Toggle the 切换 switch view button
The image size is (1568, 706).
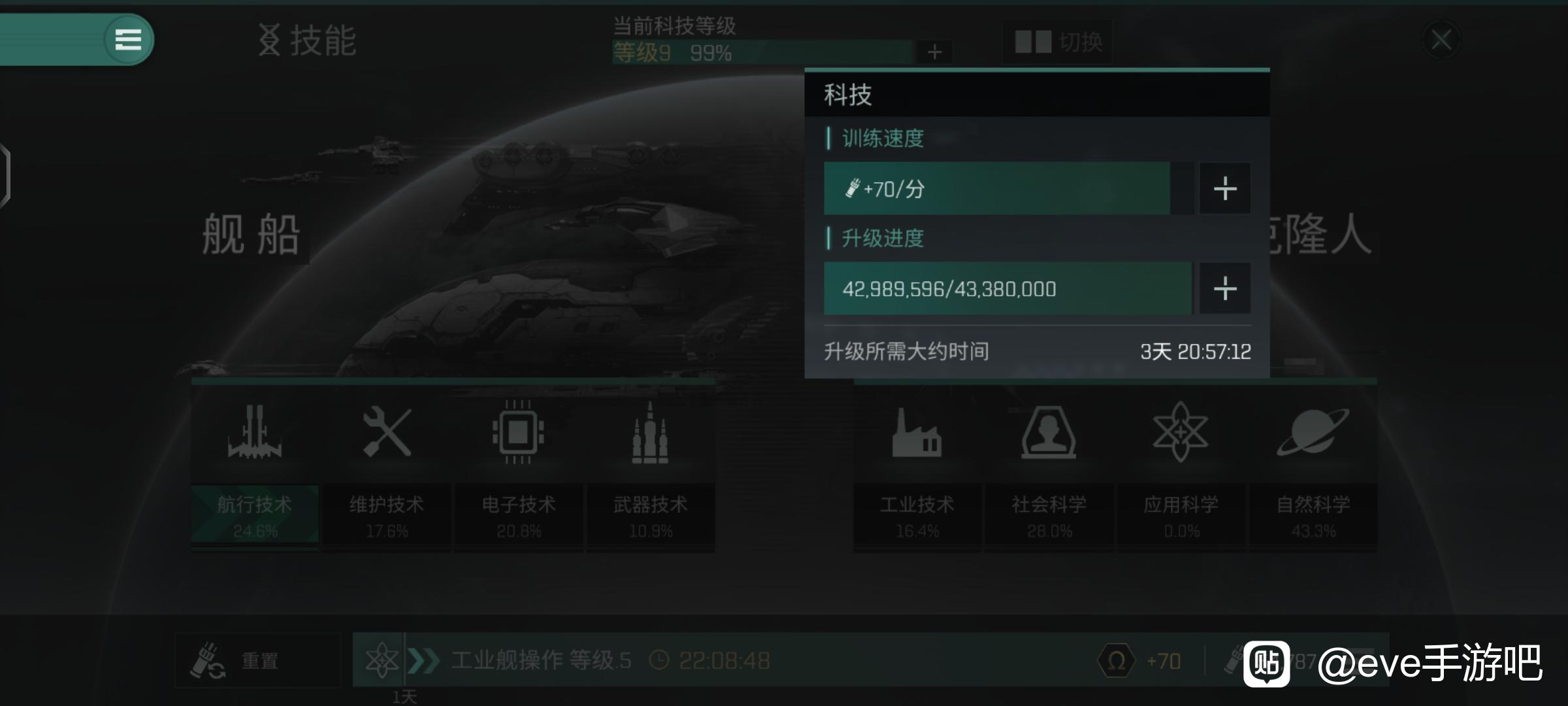(x=1058, y=42)
